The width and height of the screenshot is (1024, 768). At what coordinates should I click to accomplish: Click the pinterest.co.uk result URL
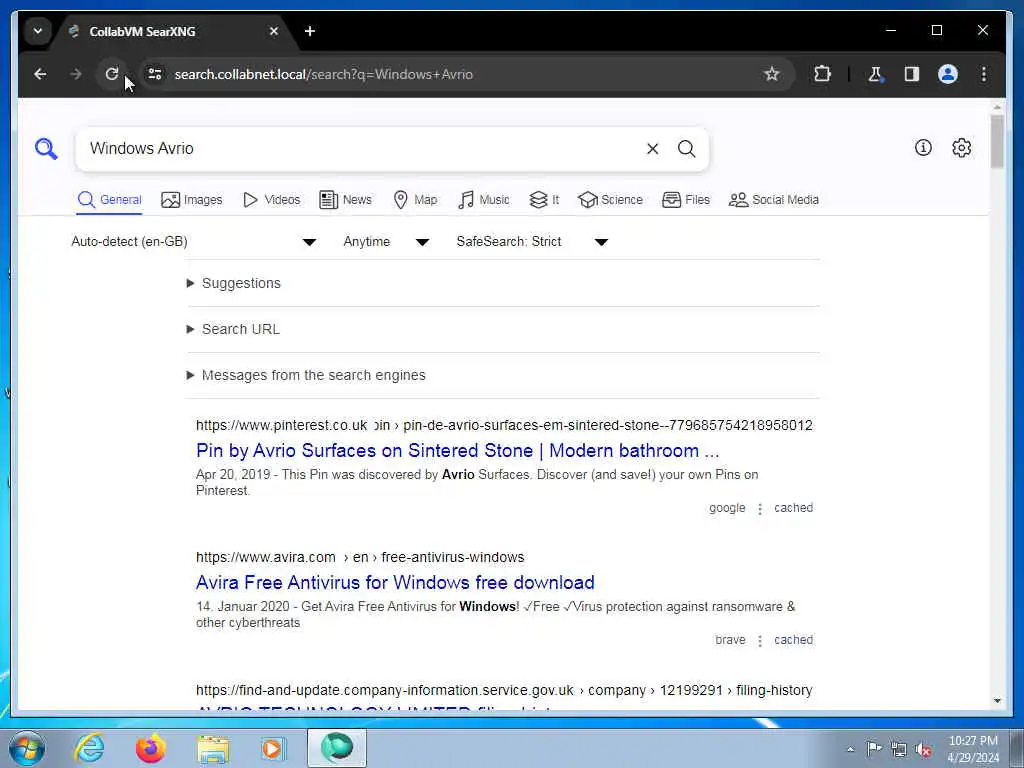[x=504, y=425]
